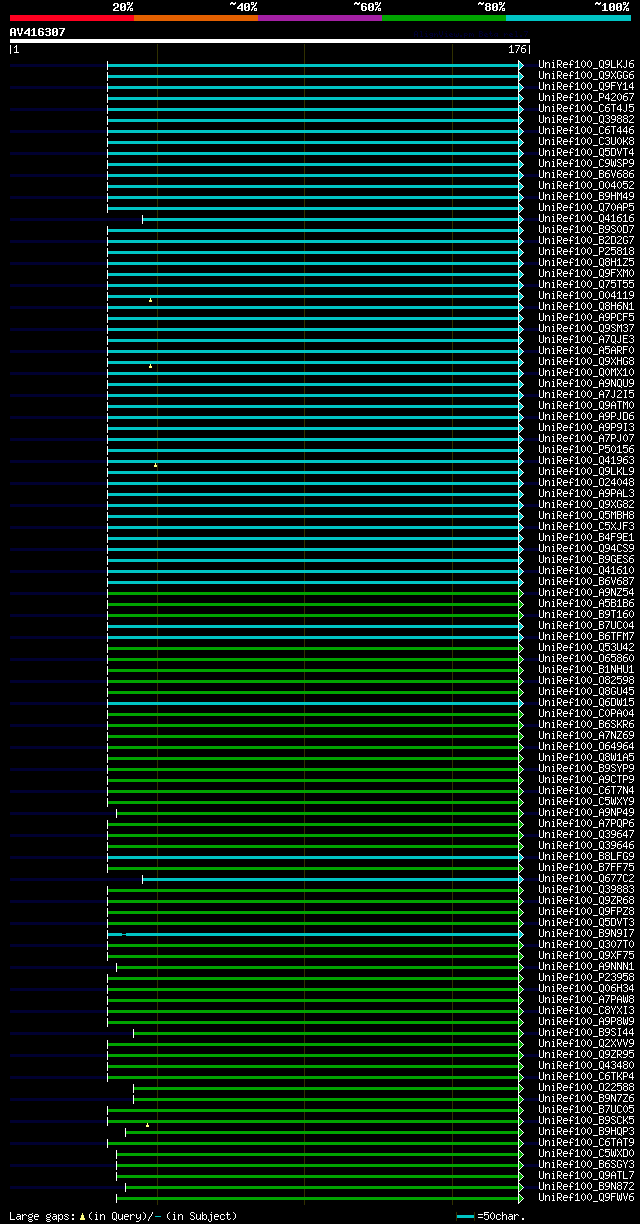The width and height of the screenshot is (640, 1224).
Task: Click the green ~80% identity legend bar
Action: point(443,18)
